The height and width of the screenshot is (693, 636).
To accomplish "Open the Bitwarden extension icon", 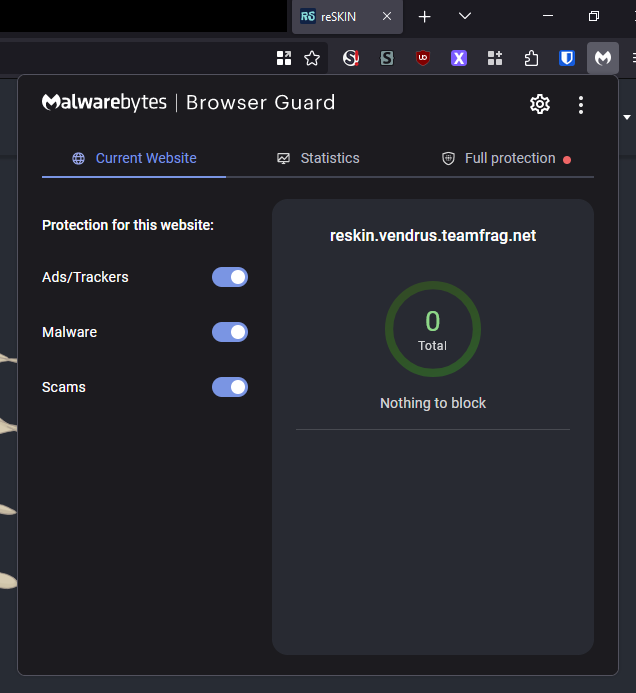I will coord(567,58).
